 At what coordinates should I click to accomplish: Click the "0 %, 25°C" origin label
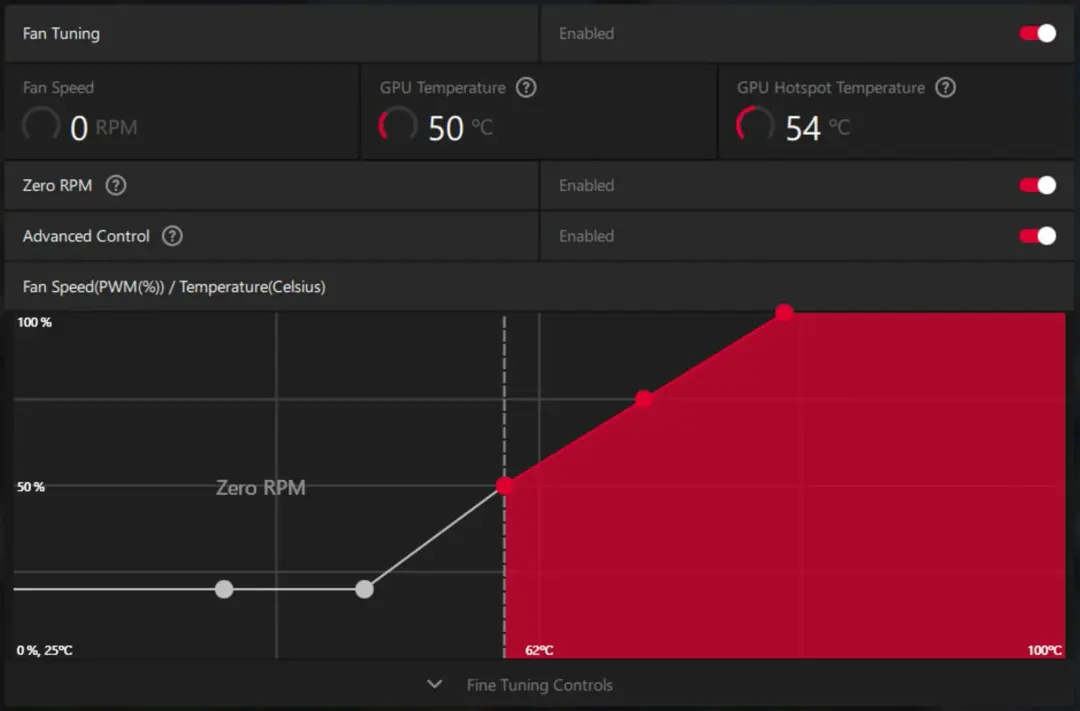[45, 650]
